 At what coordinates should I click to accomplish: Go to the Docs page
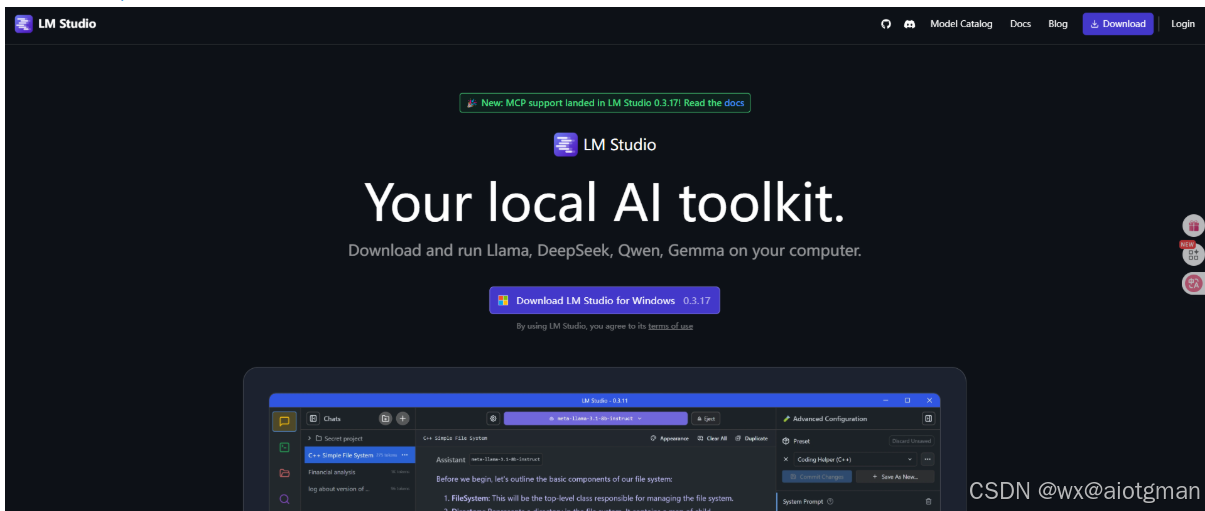pos(1020,24)
